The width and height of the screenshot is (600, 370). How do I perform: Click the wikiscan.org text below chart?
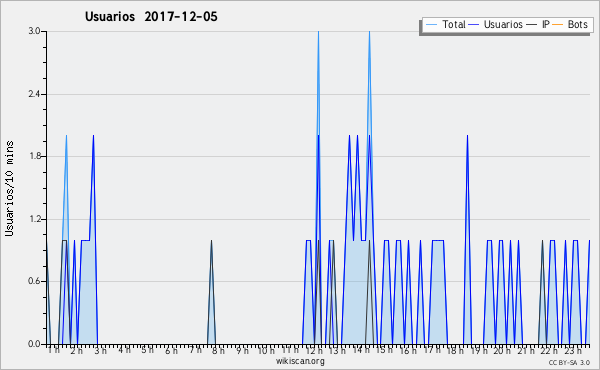coord(300,361)
